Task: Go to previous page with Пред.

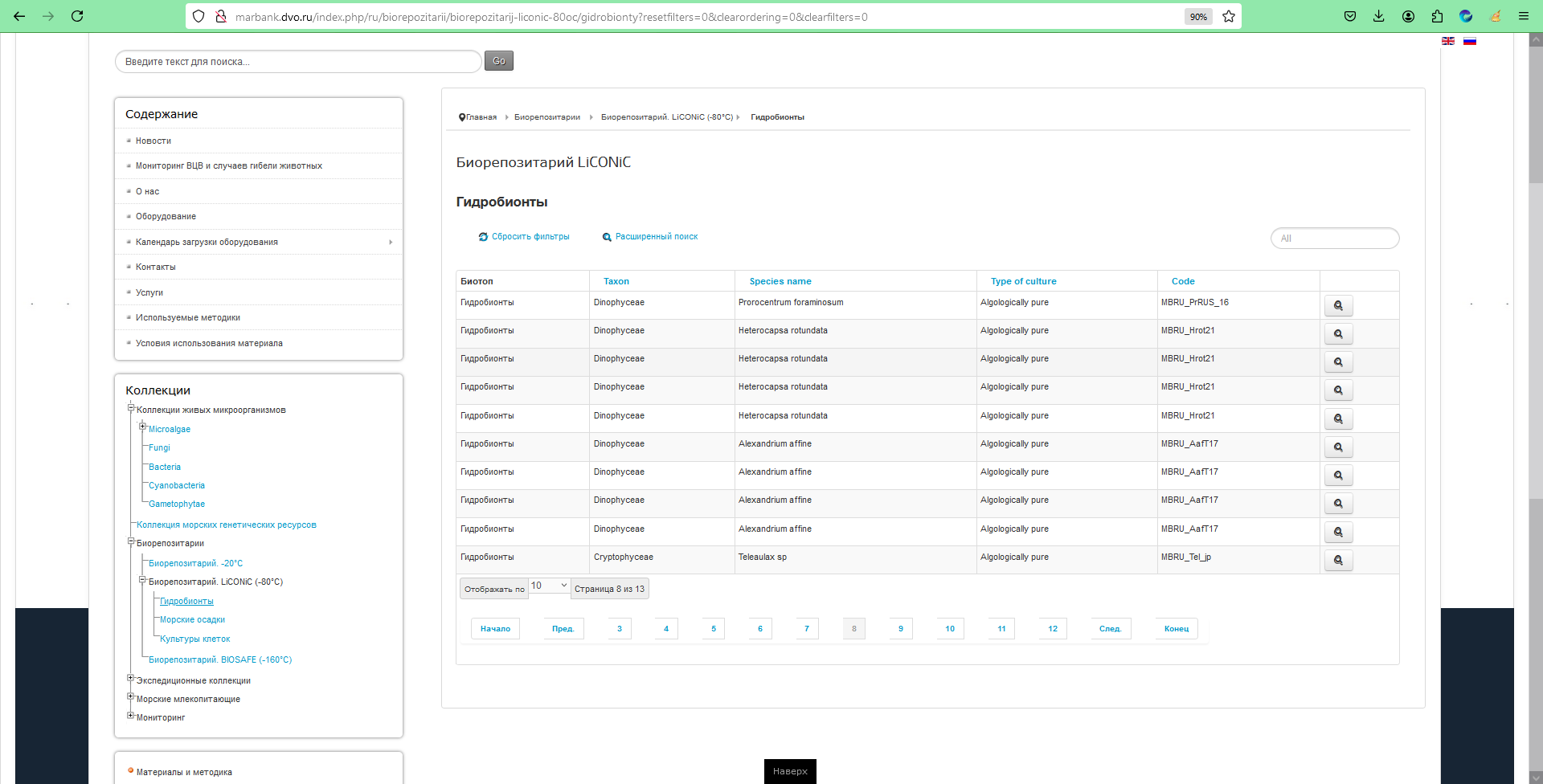Action: click(563, 629)
